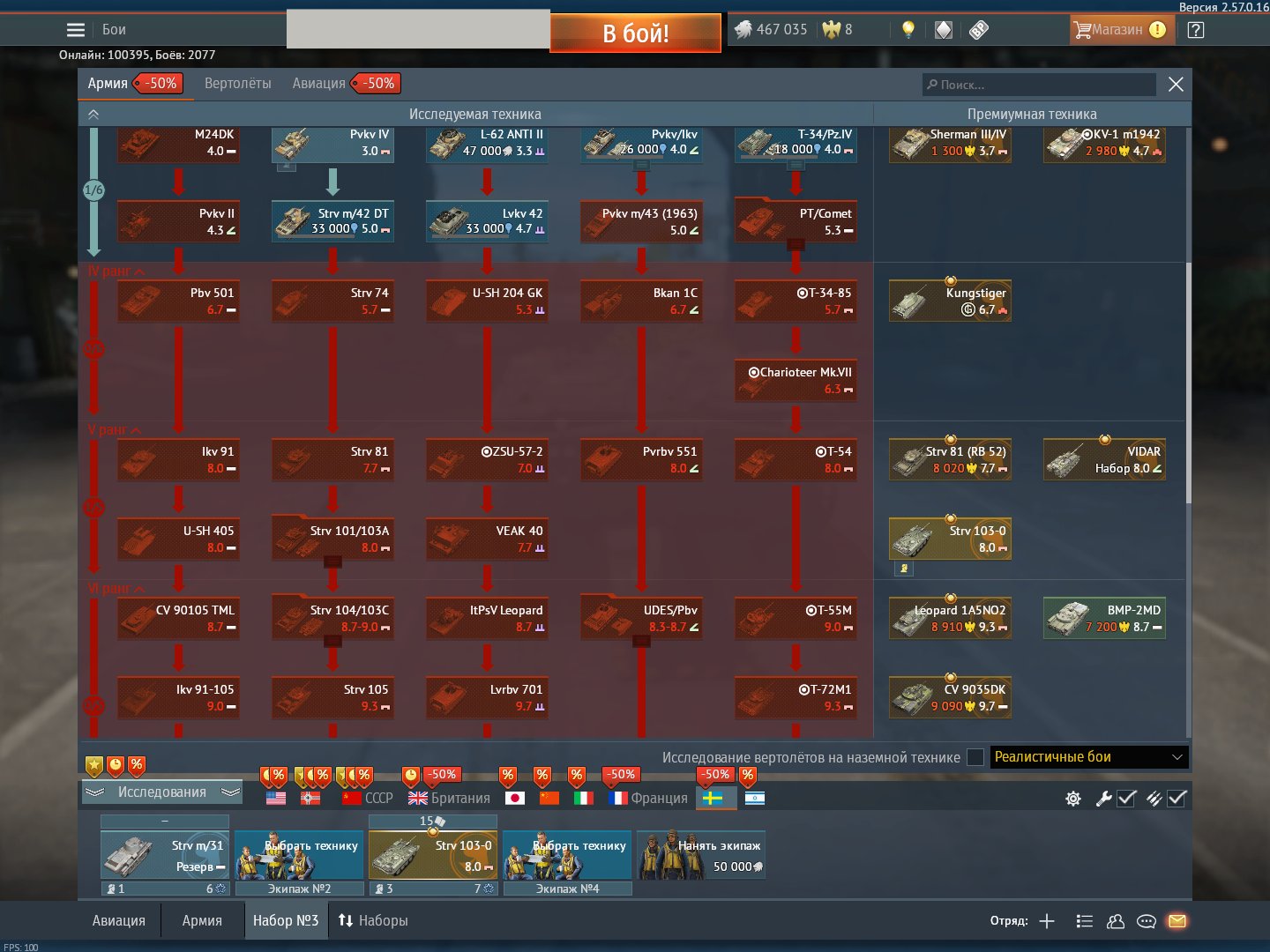The width and height of the screenshot is (1270, 952).
Task: Open the diamond icon in top bar
Action: pyautogui.click(x=944, y=30)
